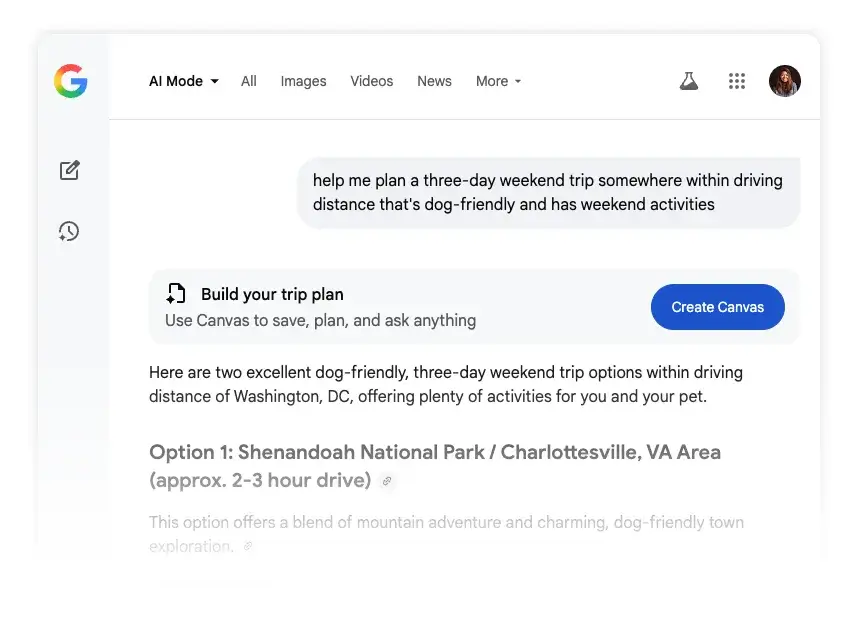Expand the More search categories dropdown
Image resolution: width=857 pixels, height=621 pixels.
pos(497,81)
